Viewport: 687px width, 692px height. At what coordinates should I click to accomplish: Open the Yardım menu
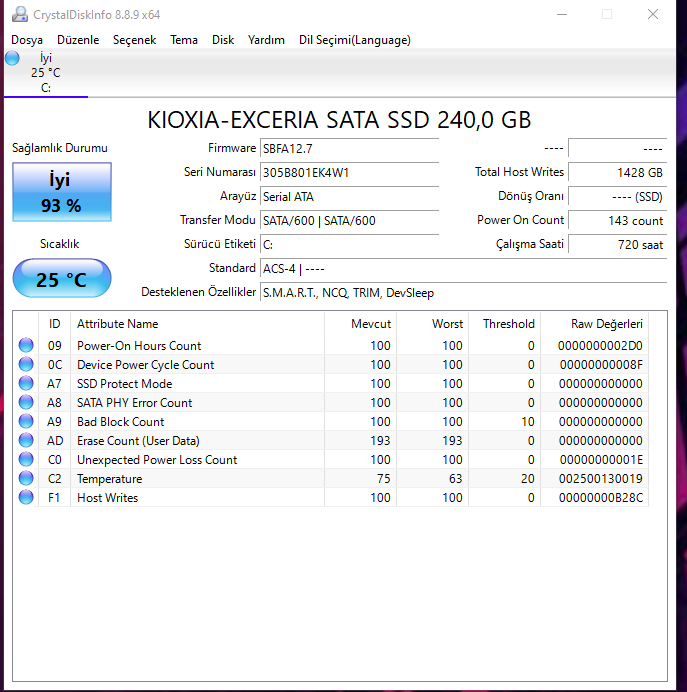pos(266,40)
